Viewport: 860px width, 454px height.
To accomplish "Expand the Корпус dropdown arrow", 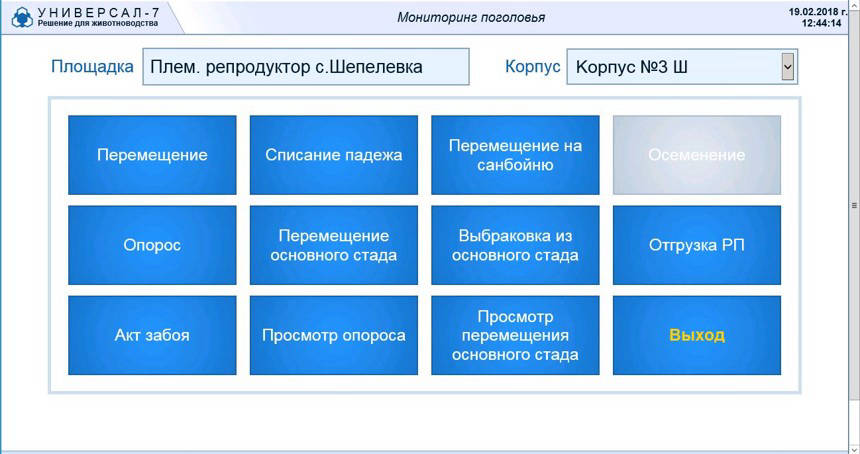I will [x=788, y=67].
